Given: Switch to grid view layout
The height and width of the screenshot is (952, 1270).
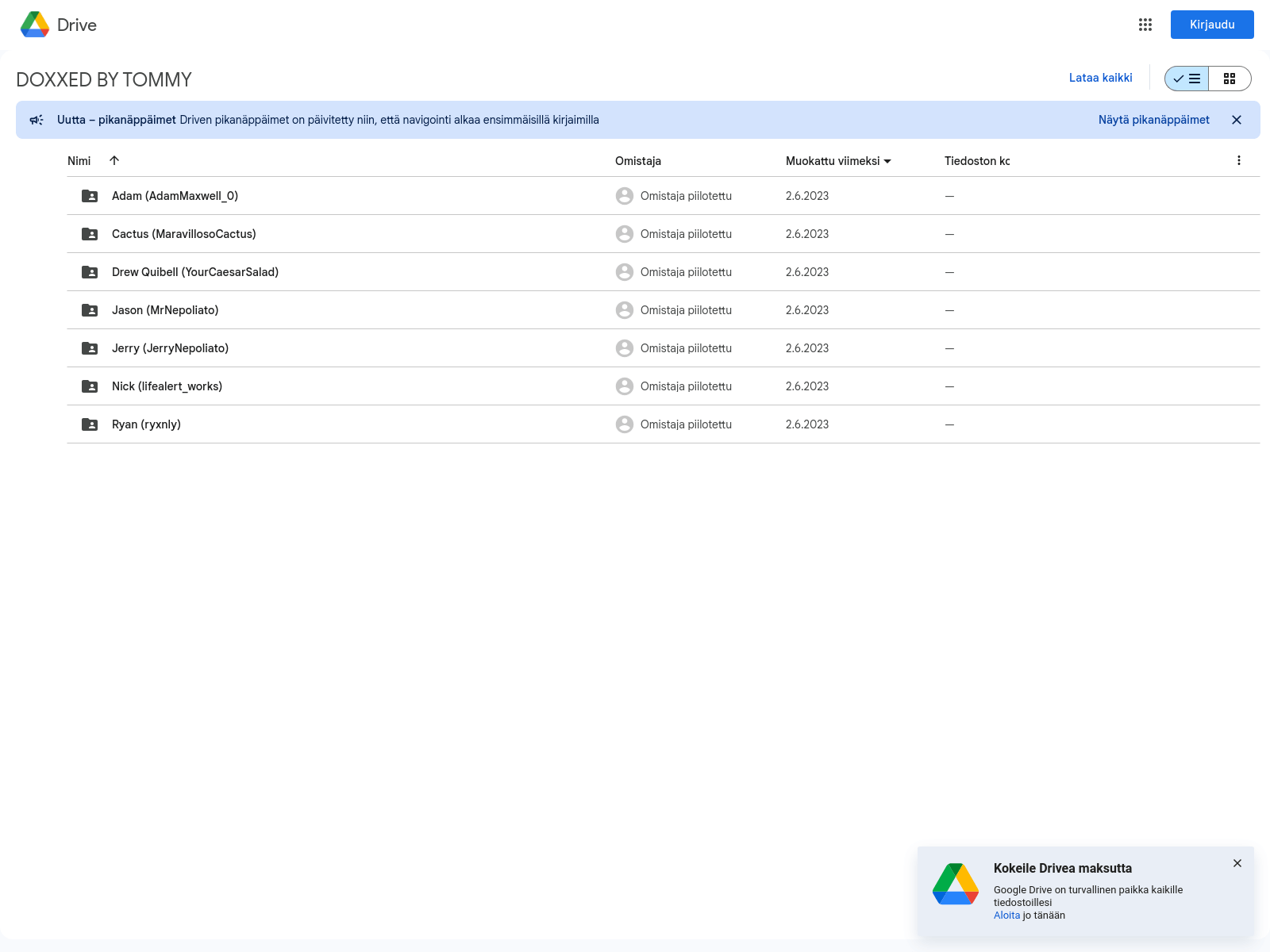Looking at the screenshot, I should pos(1230,79).
